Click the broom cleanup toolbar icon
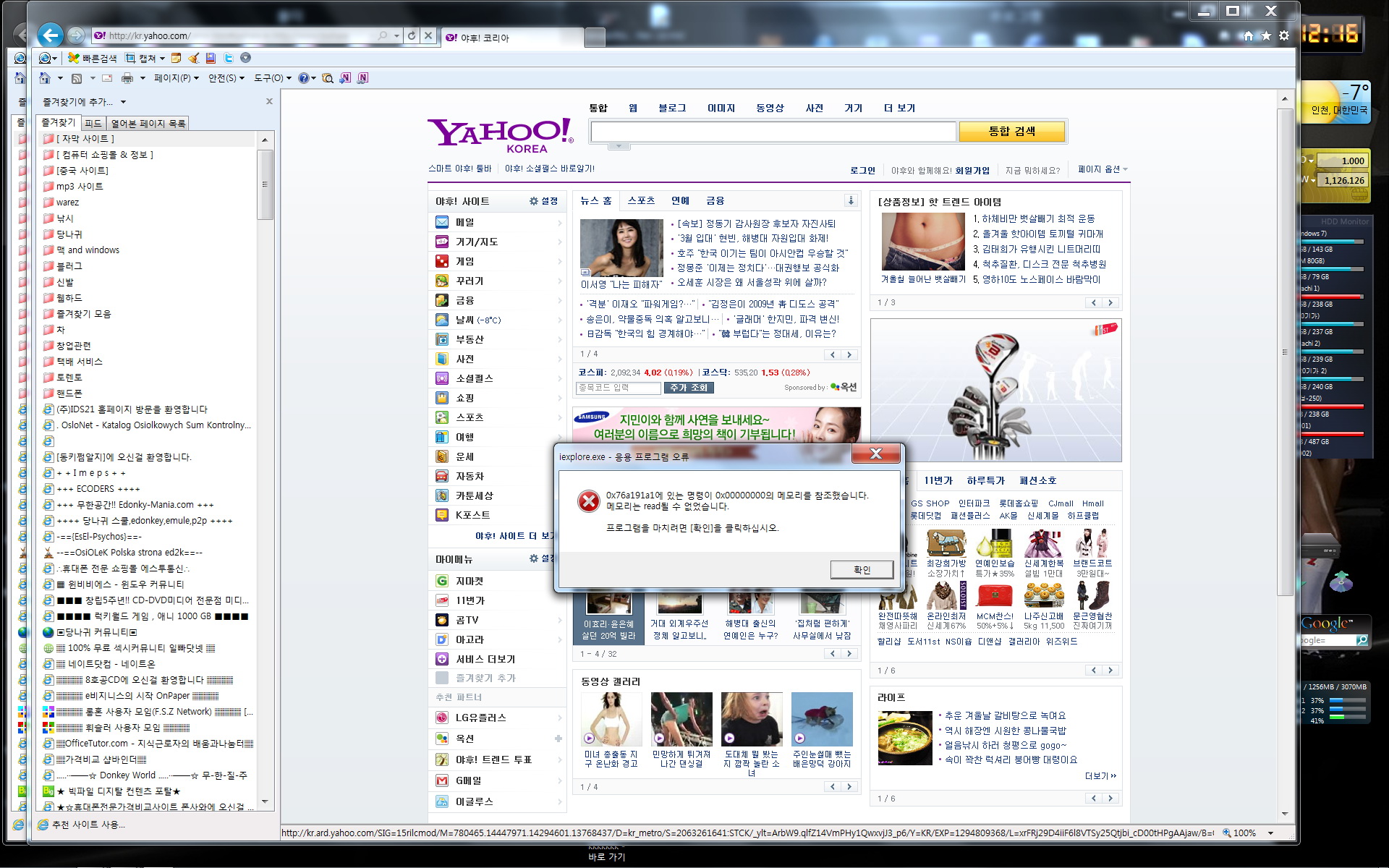 (x=193, y=58)
